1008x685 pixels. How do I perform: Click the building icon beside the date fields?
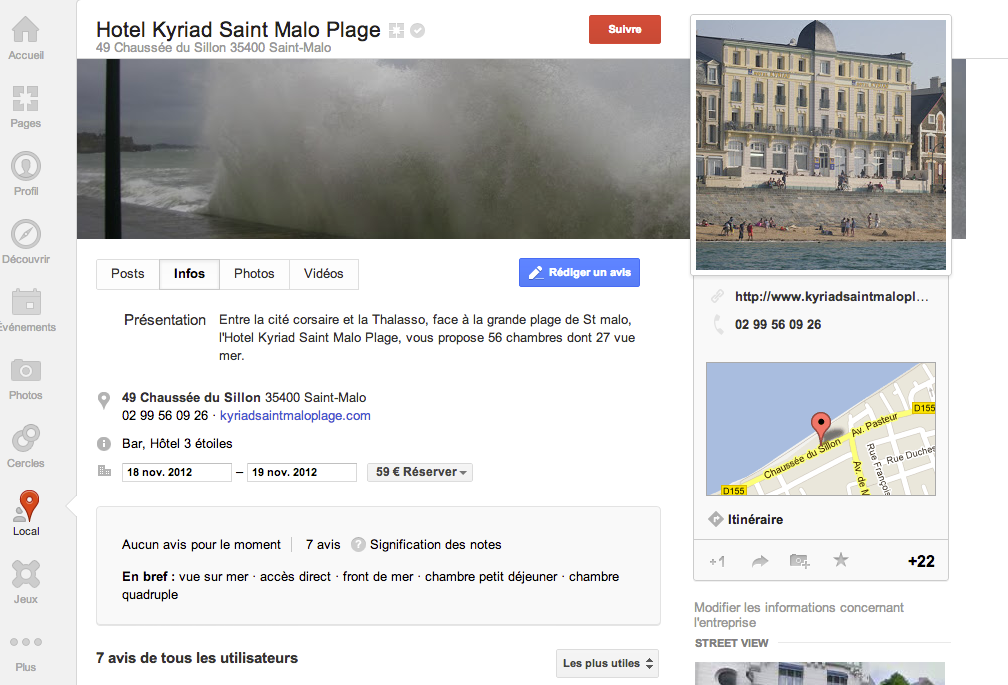pos(104,471)
